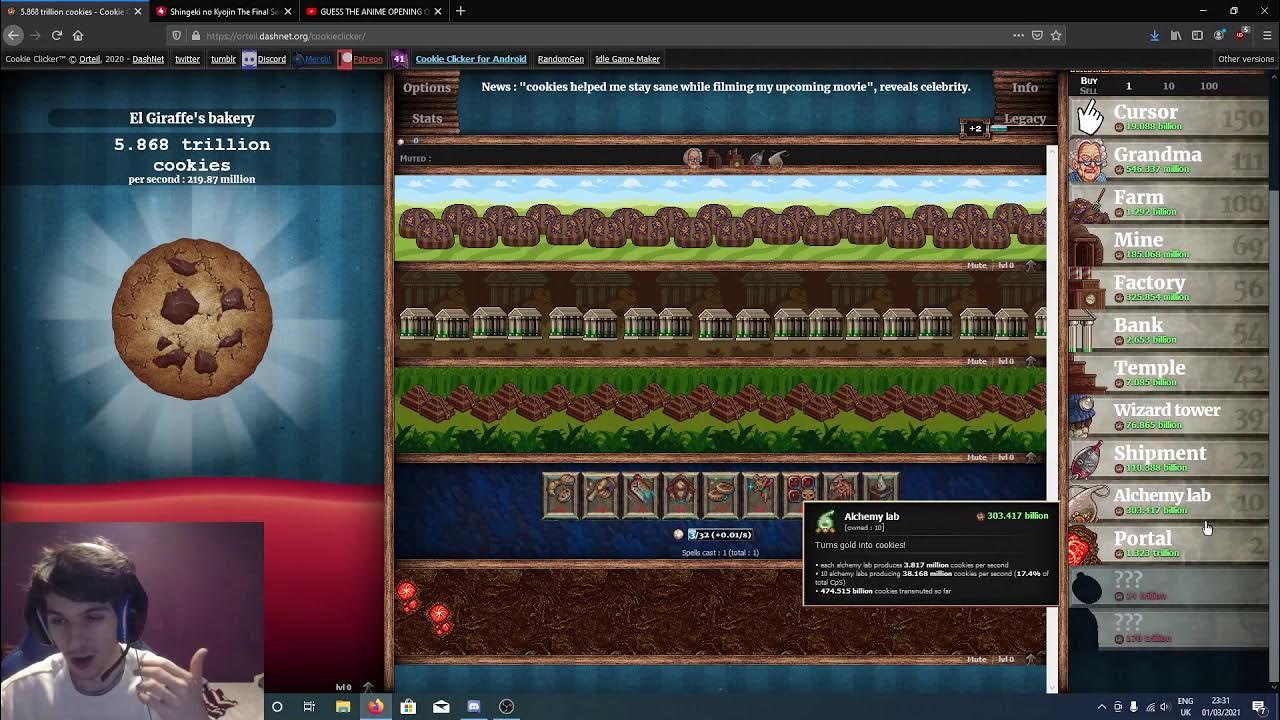The image size is (1280, 720).
Task: Open a new browser tab
Action: pos(460,11)
